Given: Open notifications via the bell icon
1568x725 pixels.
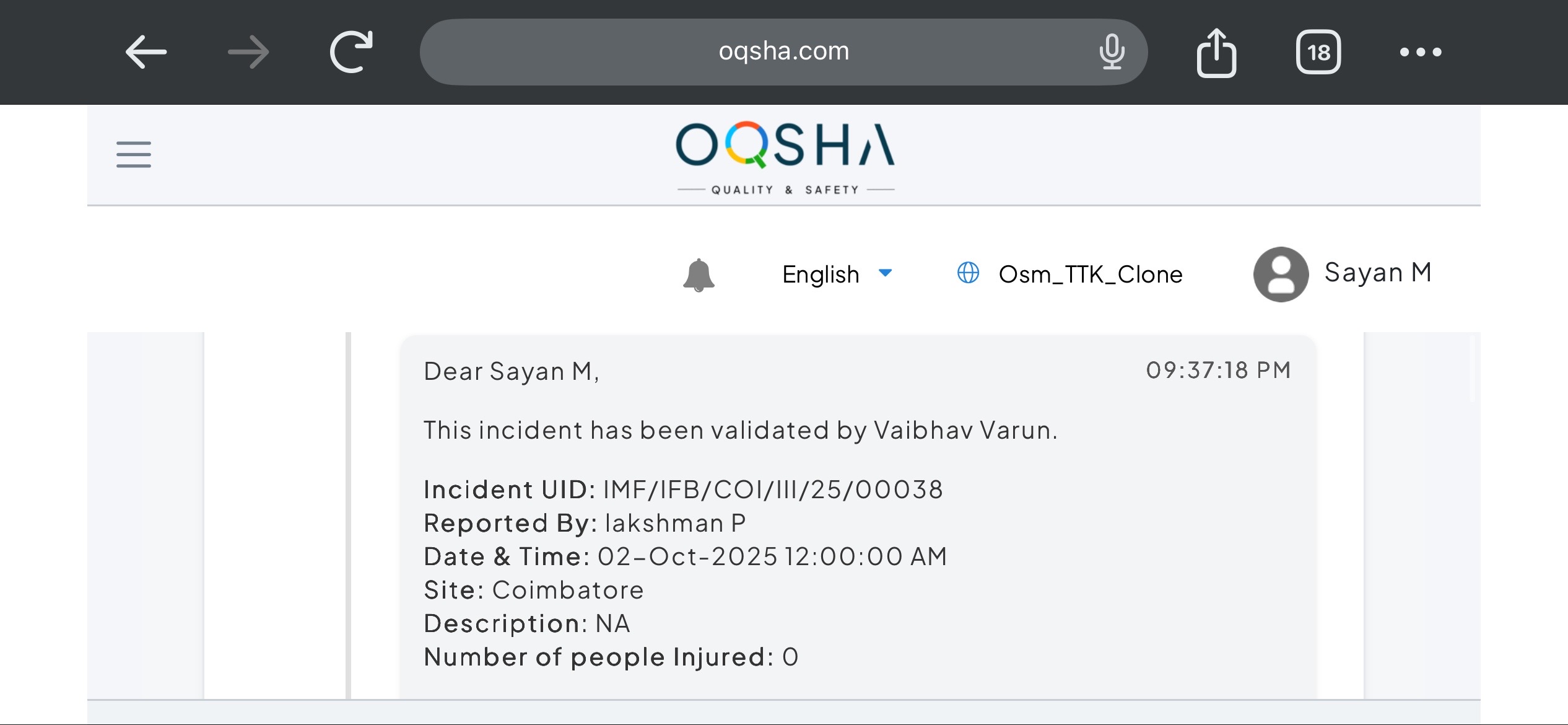Looking at the screenshot, I should (699, 275).
